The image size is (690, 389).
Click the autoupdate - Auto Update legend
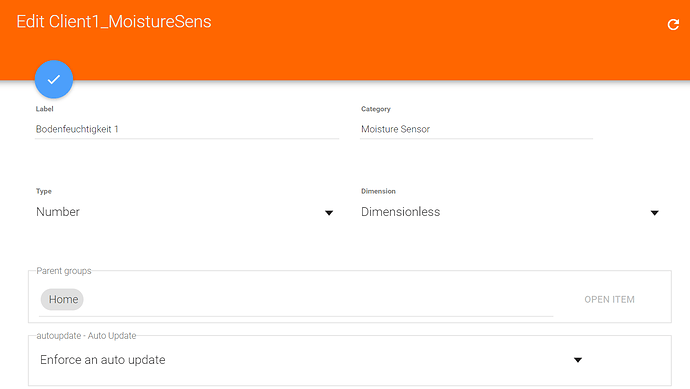click(86, 336)
